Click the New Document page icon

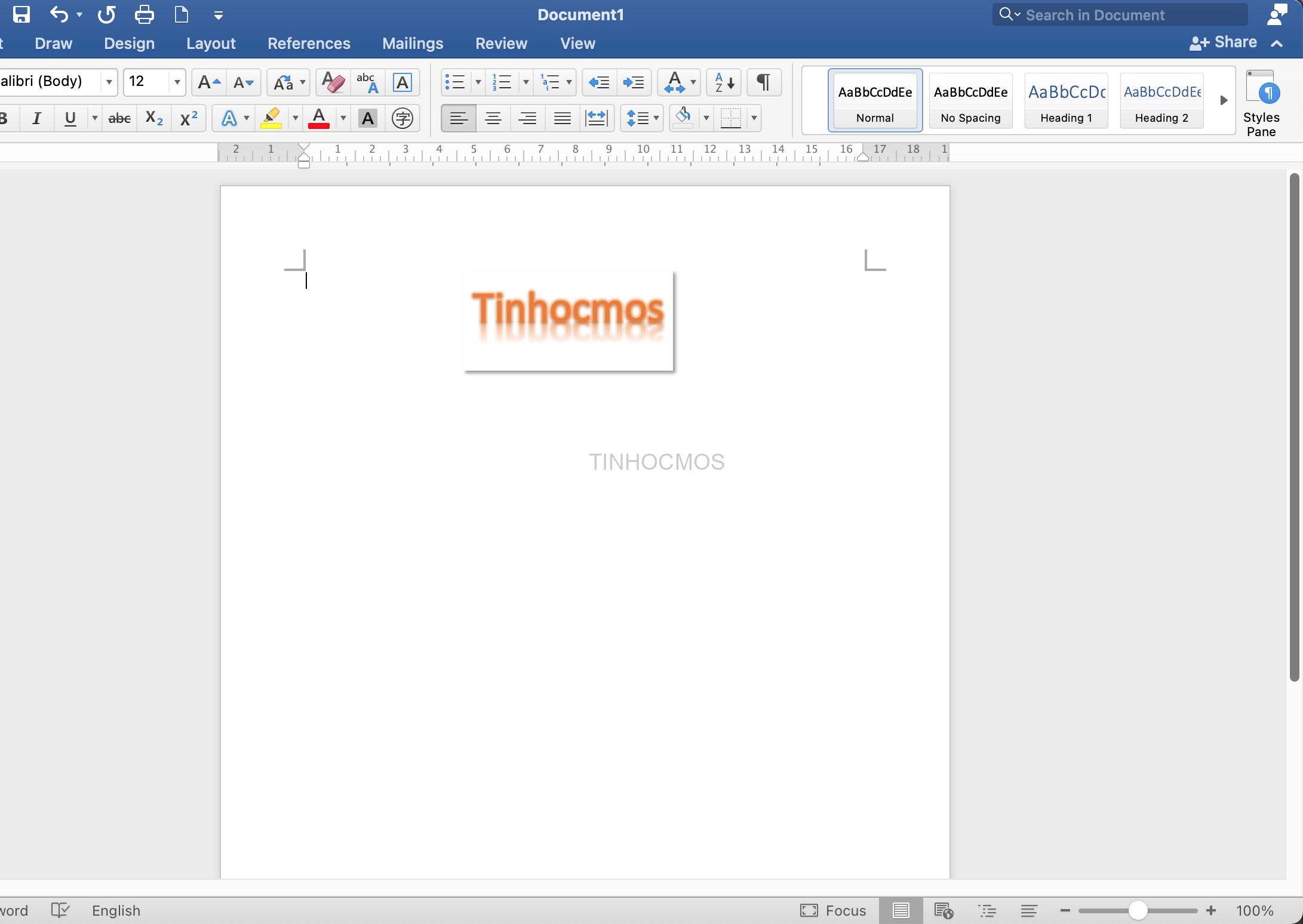pos(182,14)
